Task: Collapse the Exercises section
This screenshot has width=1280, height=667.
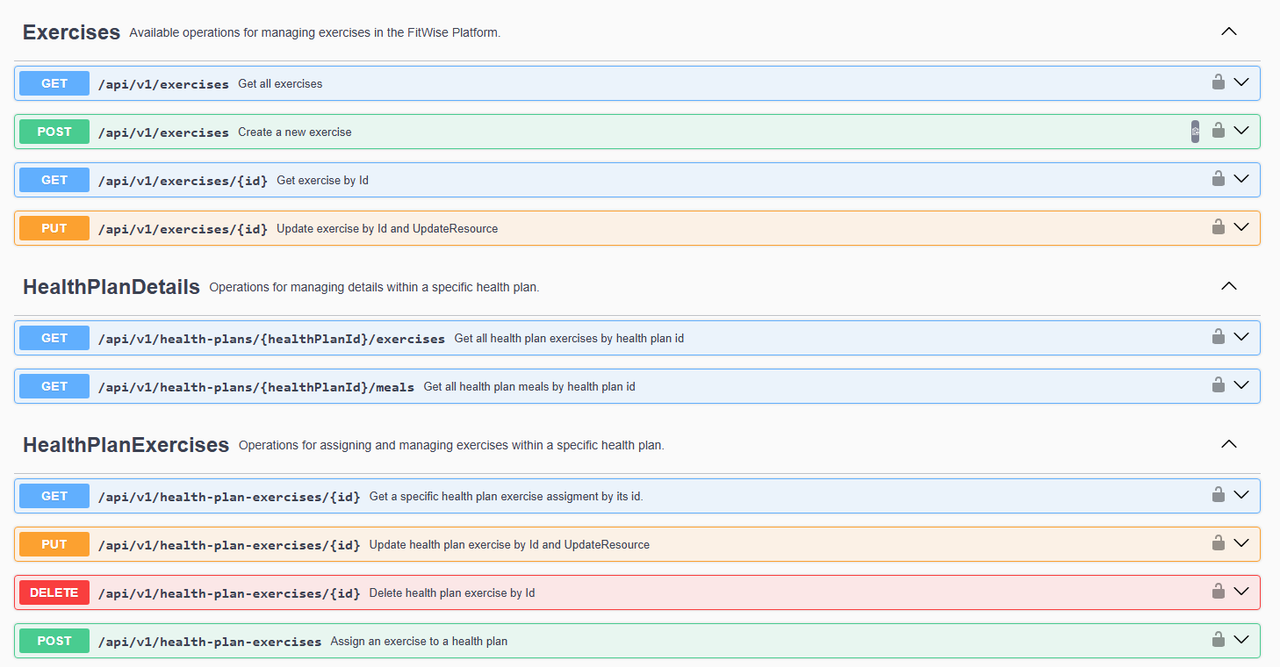Action: (1229, 31)
